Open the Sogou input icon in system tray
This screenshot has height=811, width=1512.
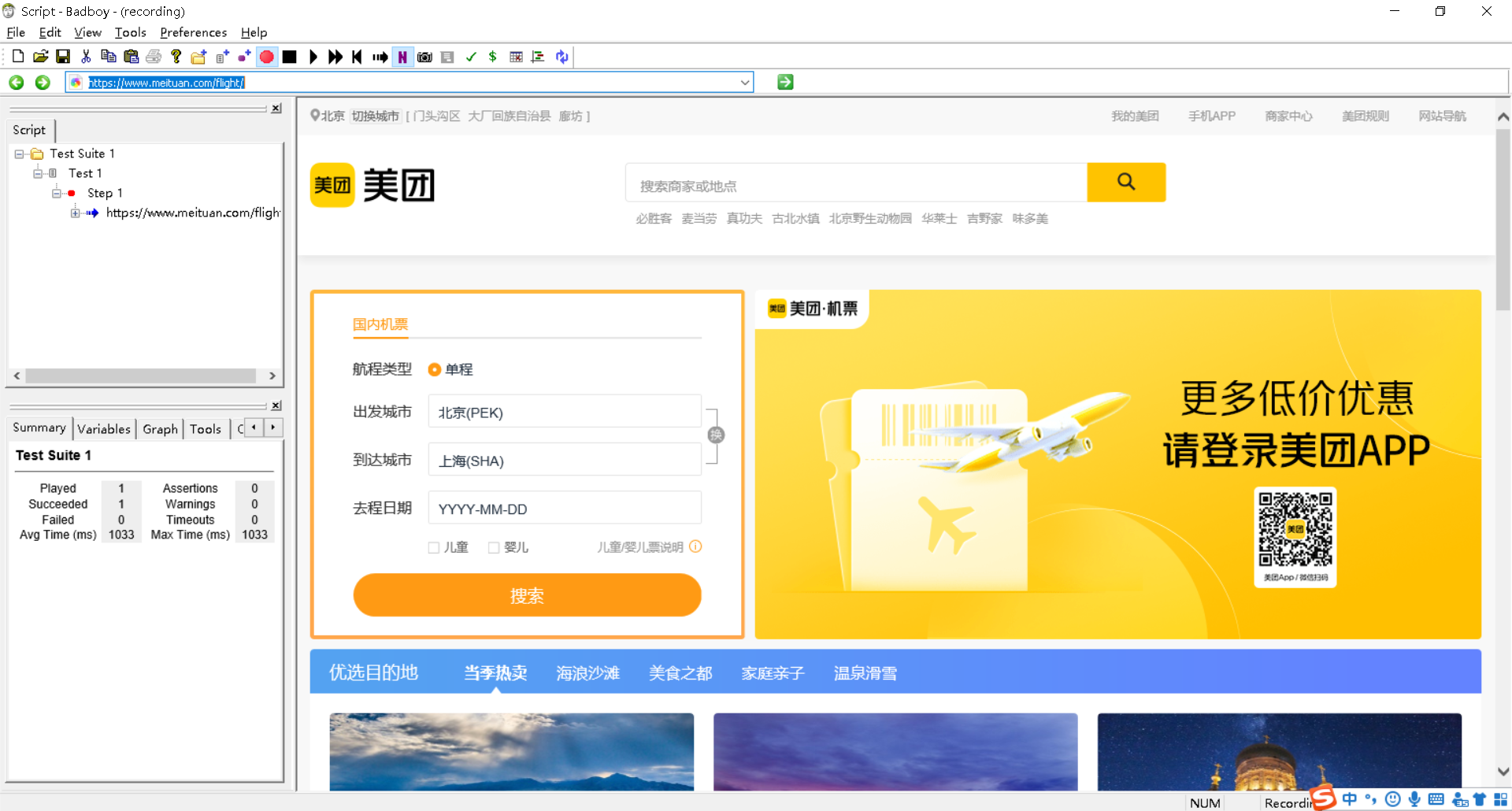tap(1322, 798)
